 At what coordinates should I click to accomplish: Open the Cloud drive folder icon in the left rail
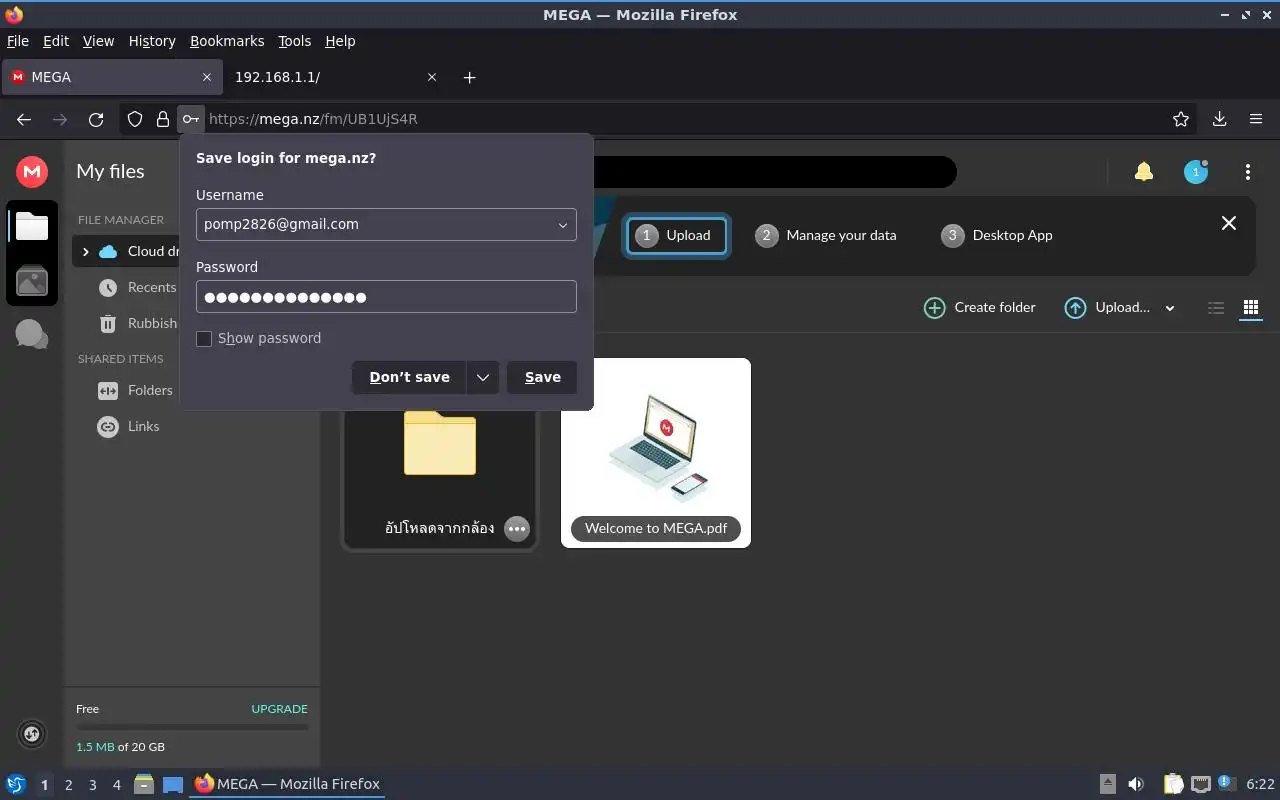click(32, 226)
